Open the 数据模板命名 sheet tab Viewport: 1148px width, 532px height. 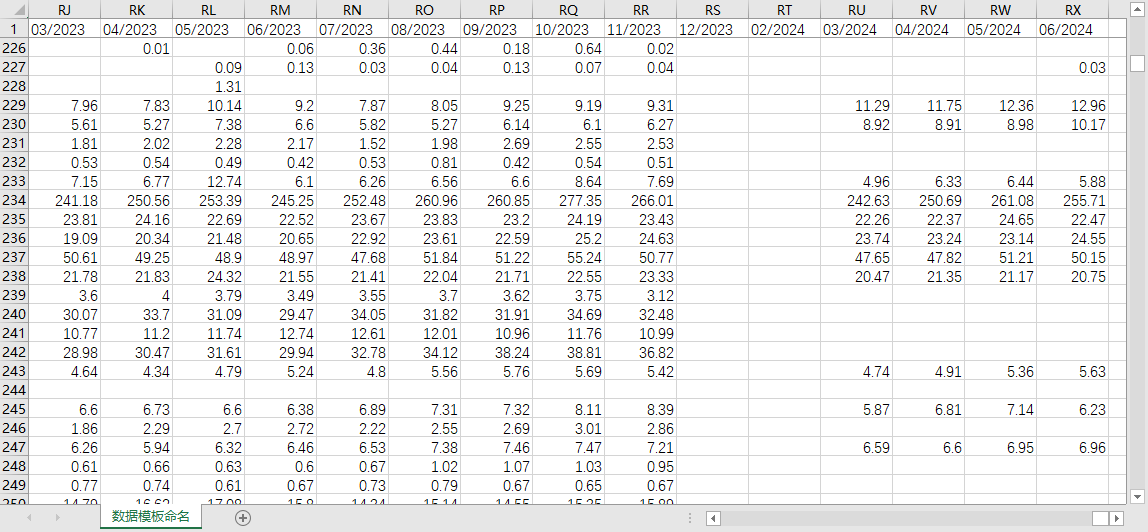[151, 516]
